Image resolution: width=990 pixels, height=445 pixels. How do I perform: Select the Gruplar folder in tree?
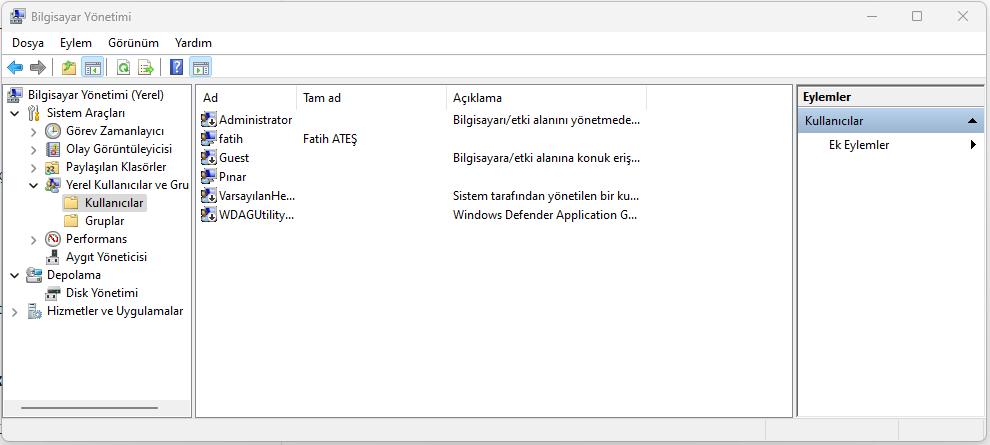tap(104, 221)
